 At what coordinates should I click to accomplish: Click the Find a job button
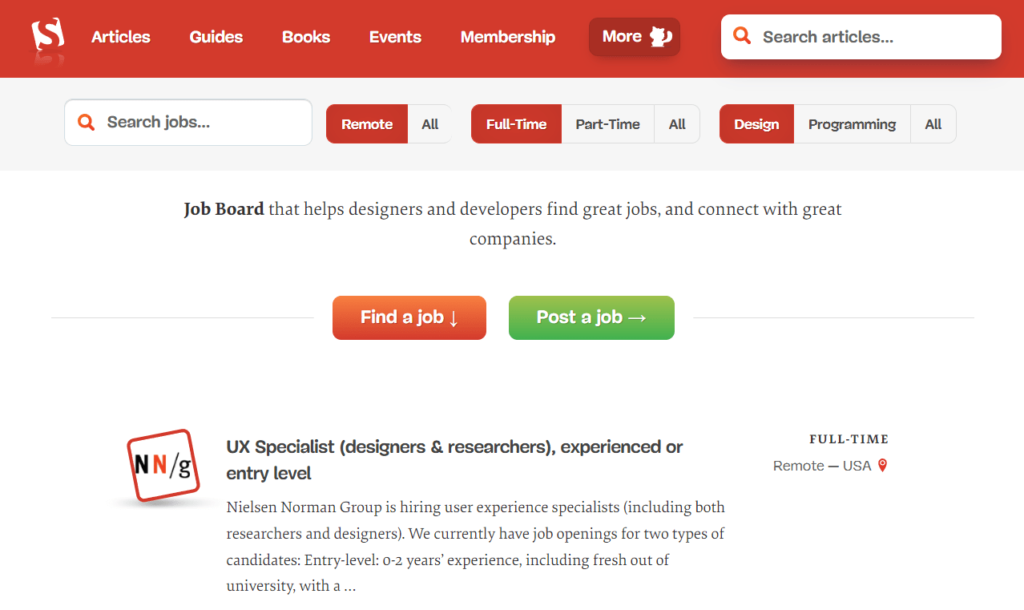pos(409,317)
